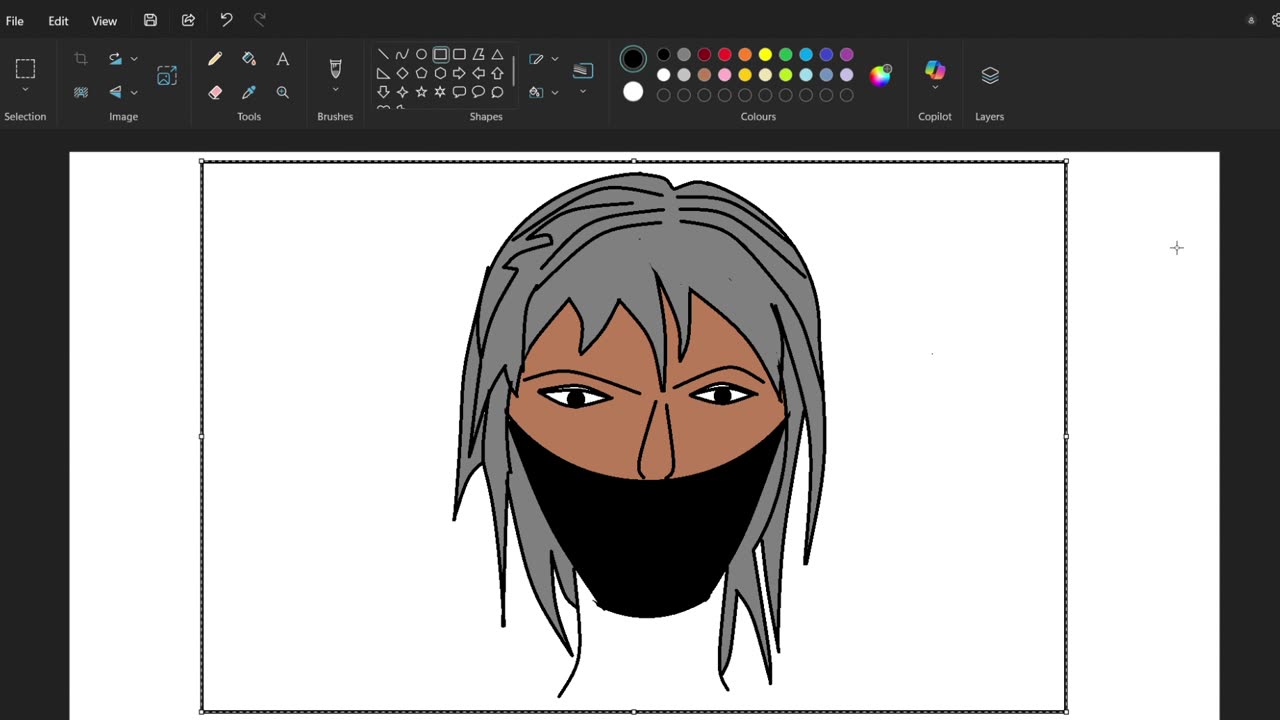Open the Layers panel

990,75
